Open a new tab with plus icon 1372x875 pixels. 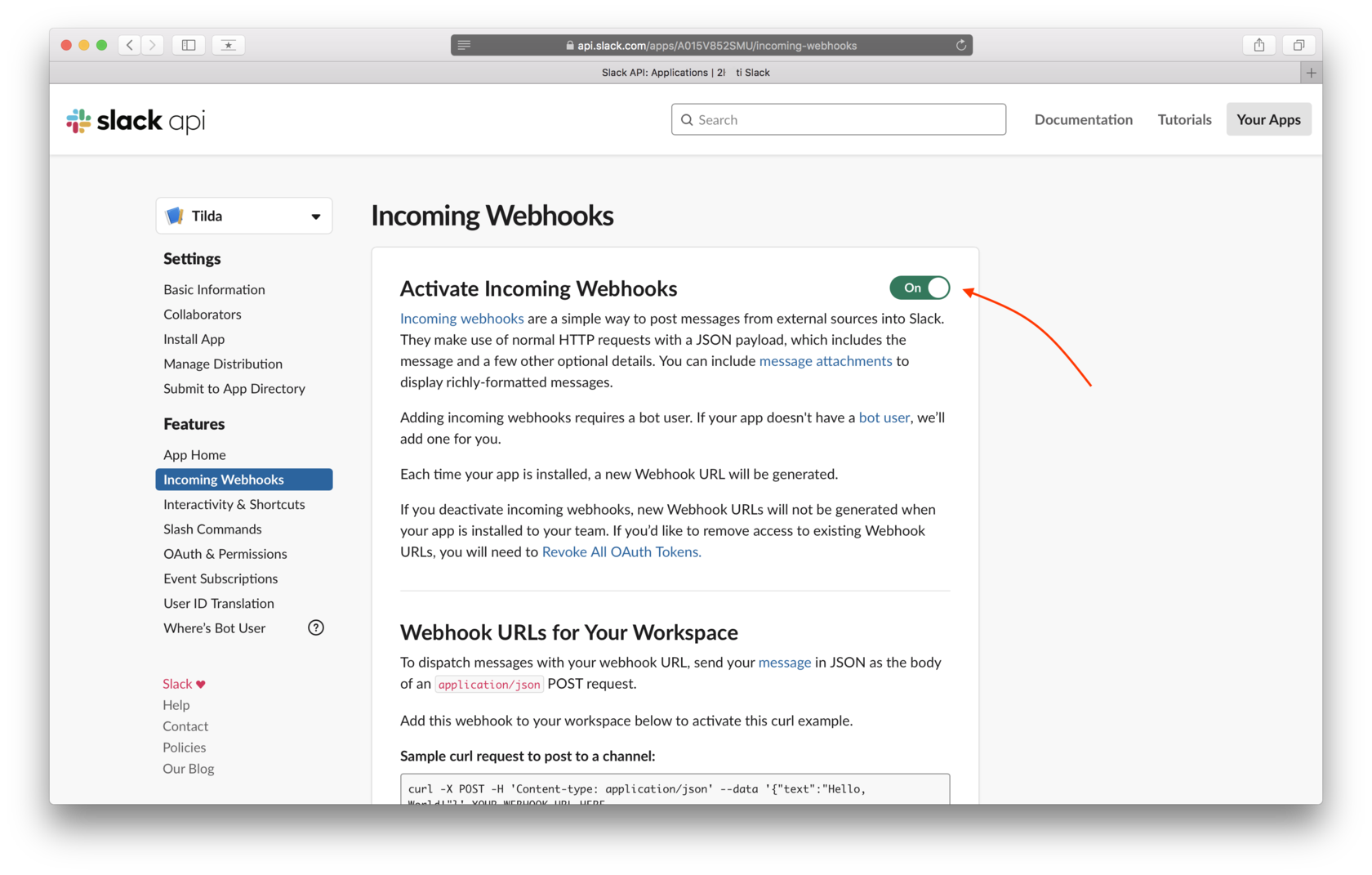point(1311,73)
